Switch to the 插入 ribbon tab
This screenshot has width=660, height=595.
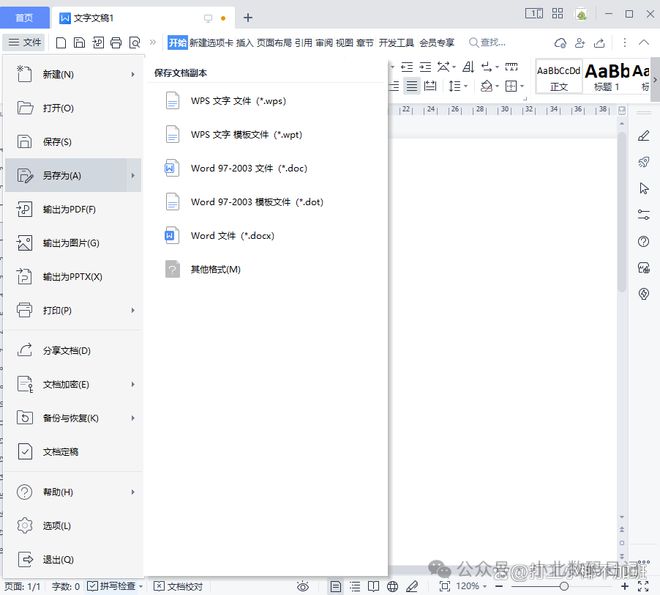(x=245, y=42)
